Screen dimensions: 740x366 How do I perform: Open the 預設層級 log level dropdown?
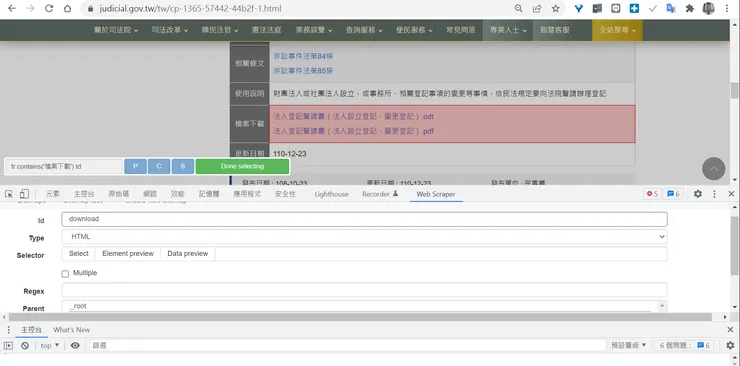click(629, 346)
